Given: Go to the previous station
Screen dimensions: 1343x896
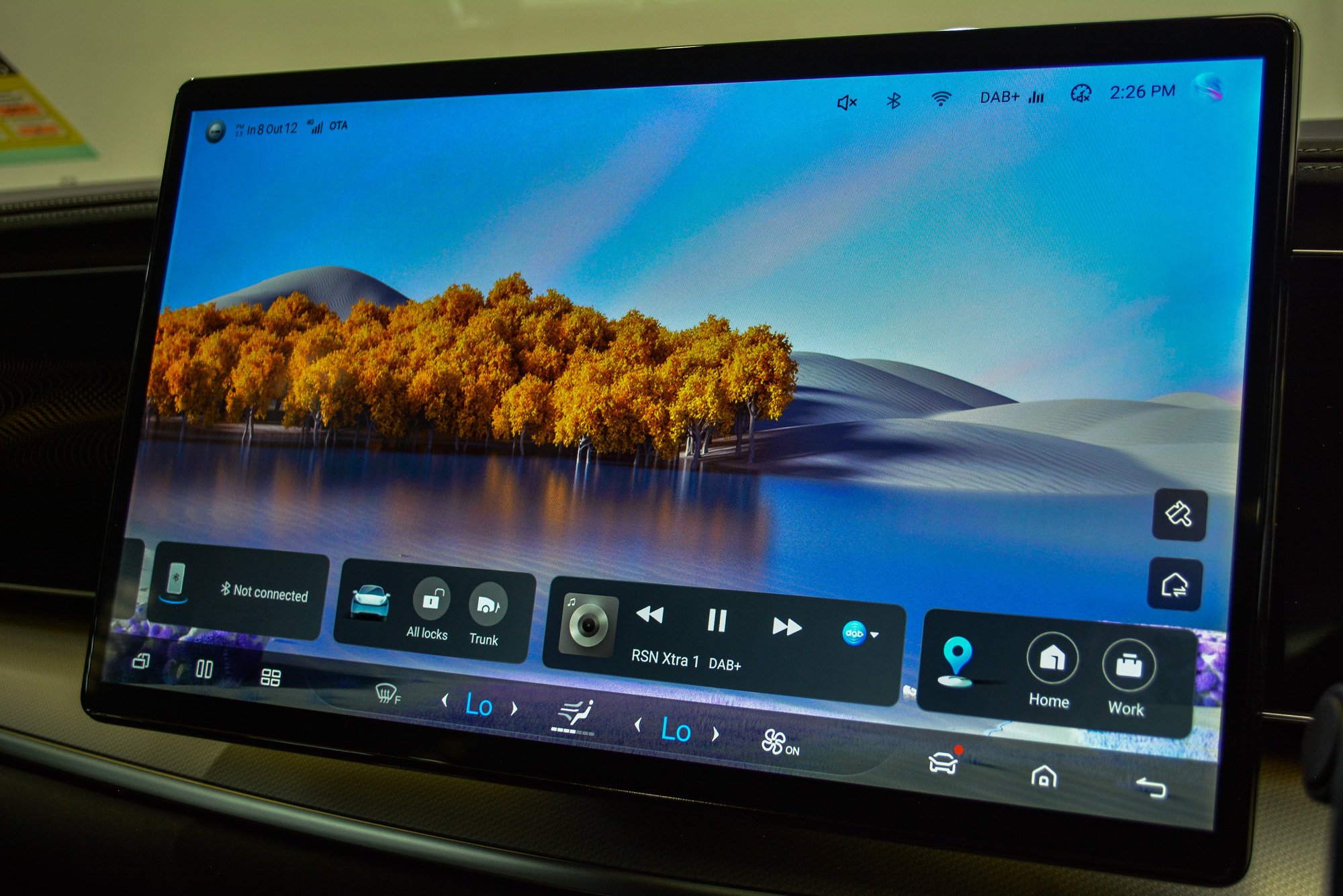Looking at the screenshot, I should (649, 613).
